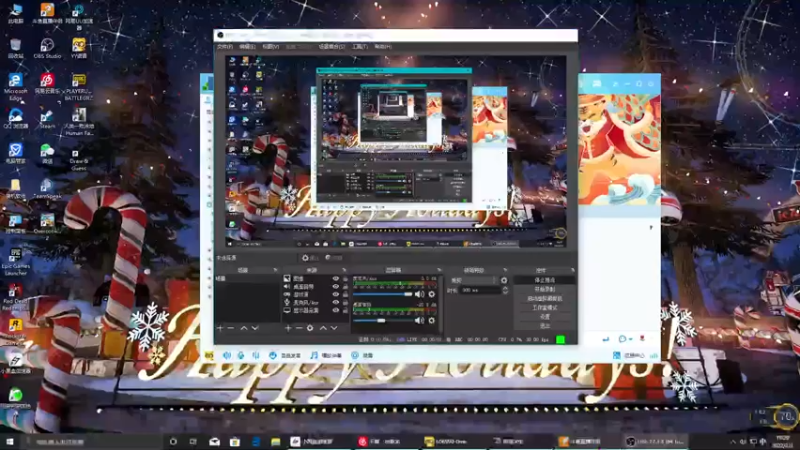The width and height of the screenshot is (800, 450).
Task: Add a new source with the plus icon
Action: point(288,328)
